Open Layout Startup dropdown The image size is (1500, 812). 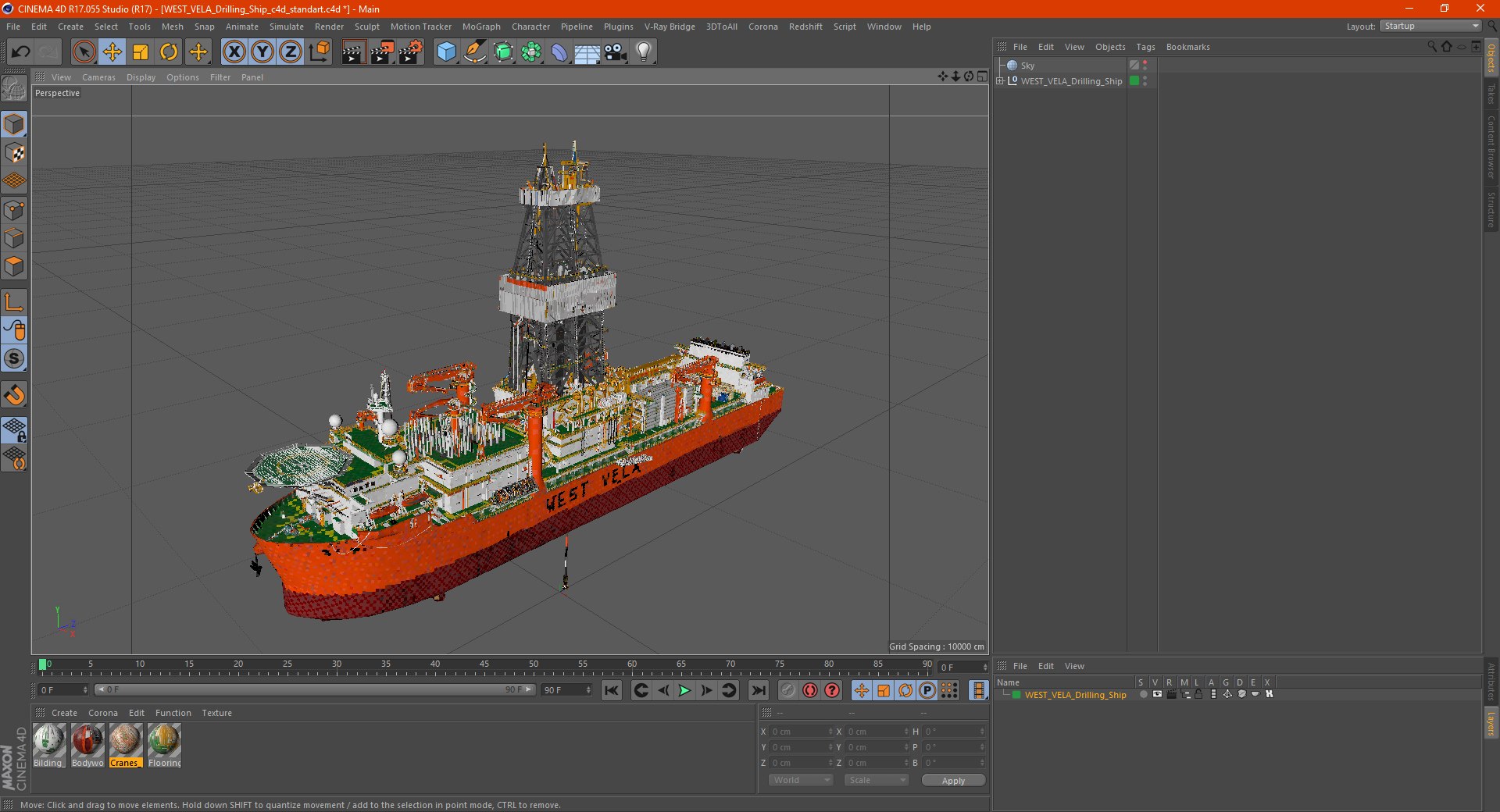[1430, 26]
